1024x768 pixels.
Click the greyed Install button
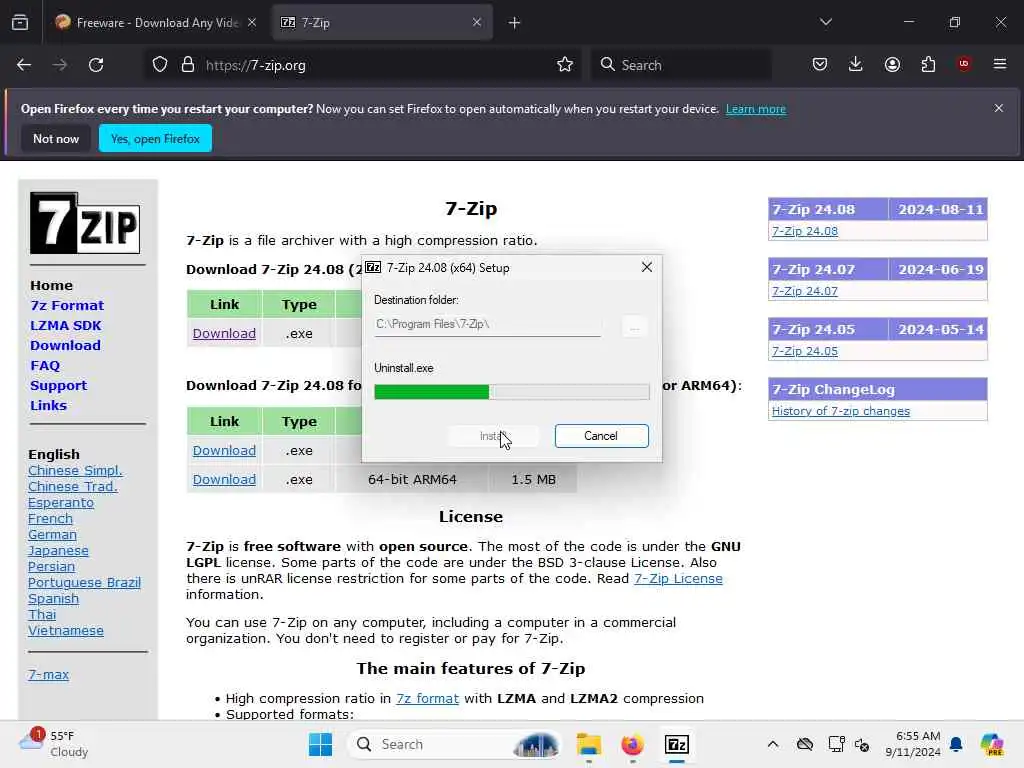493,436
